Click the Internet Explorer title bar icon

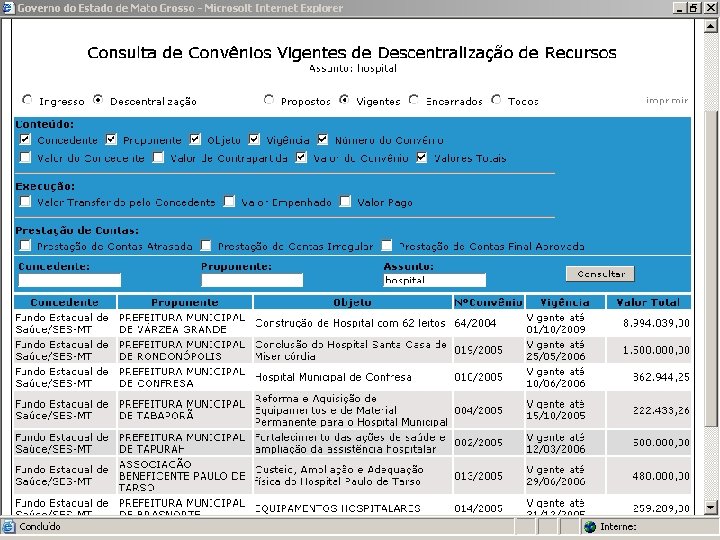click(8, 8)
